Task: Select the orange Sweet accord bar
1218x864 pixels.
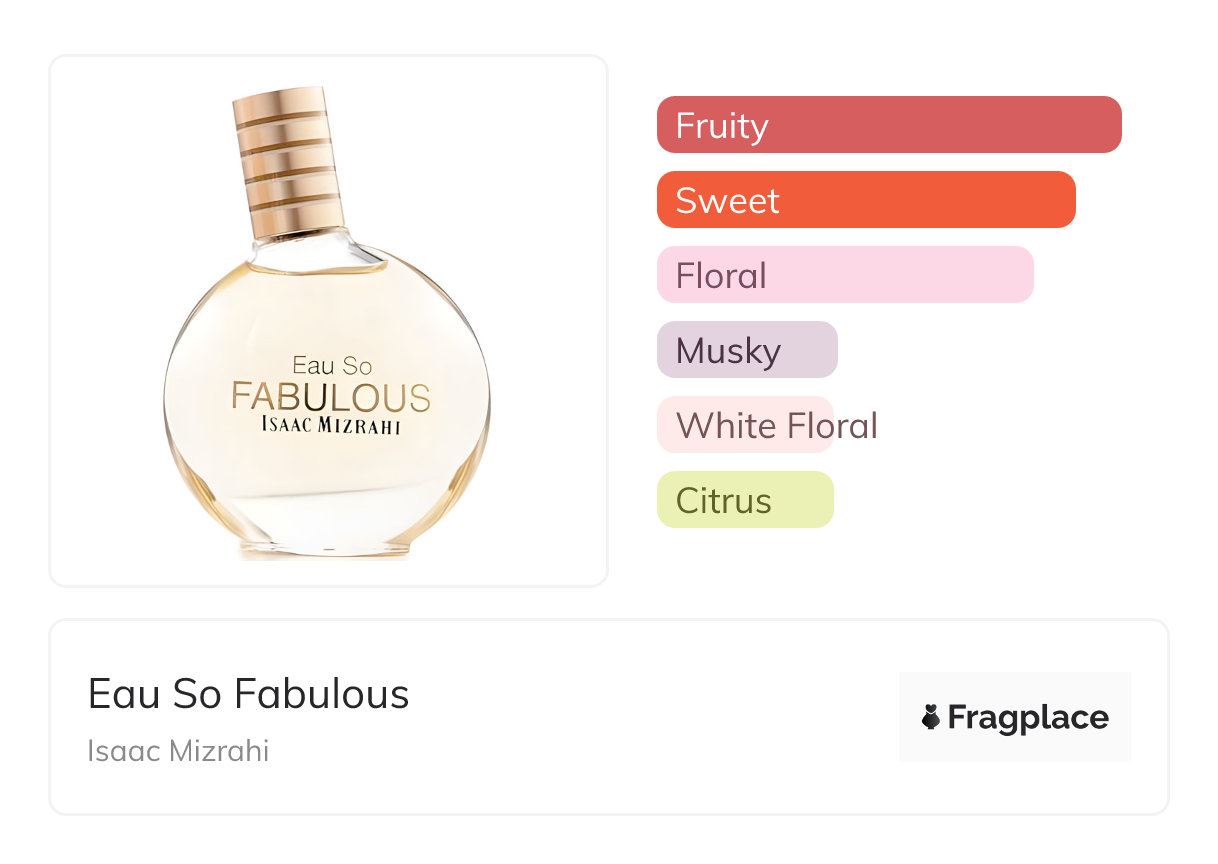Action: click(866, 200)
